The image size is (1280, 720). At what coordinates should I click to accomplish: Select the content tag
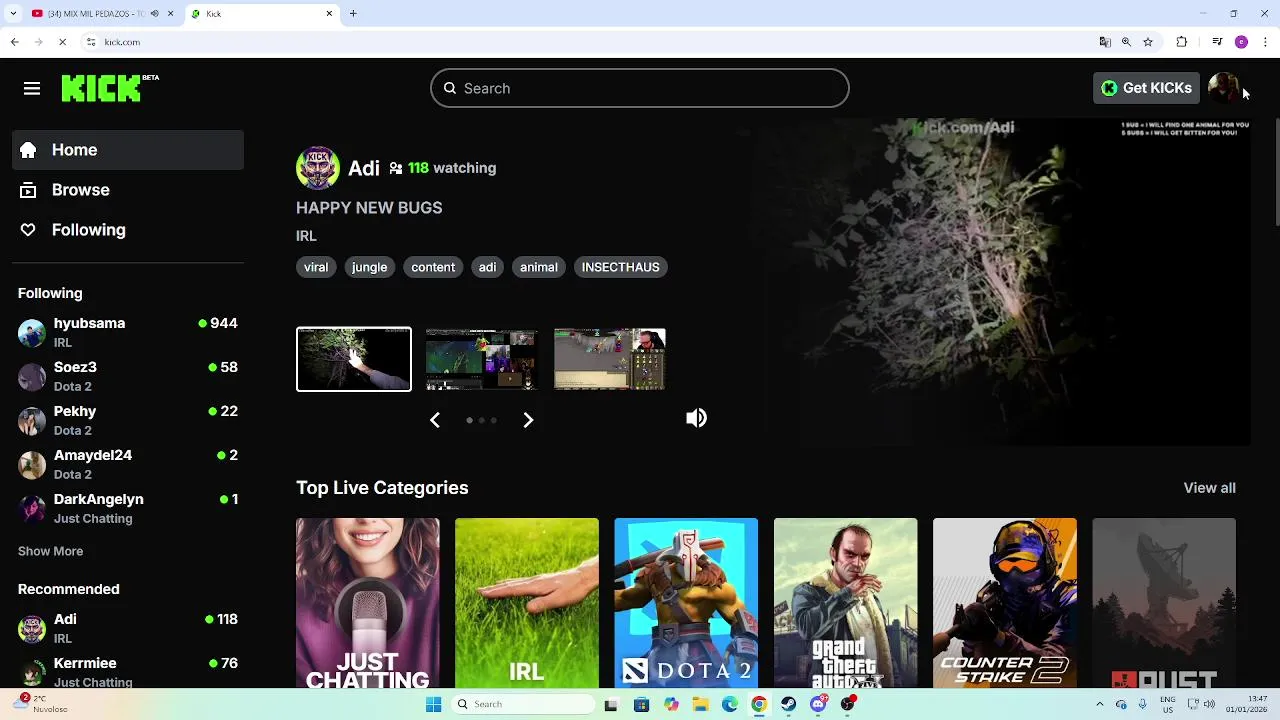tap(433, 267)
